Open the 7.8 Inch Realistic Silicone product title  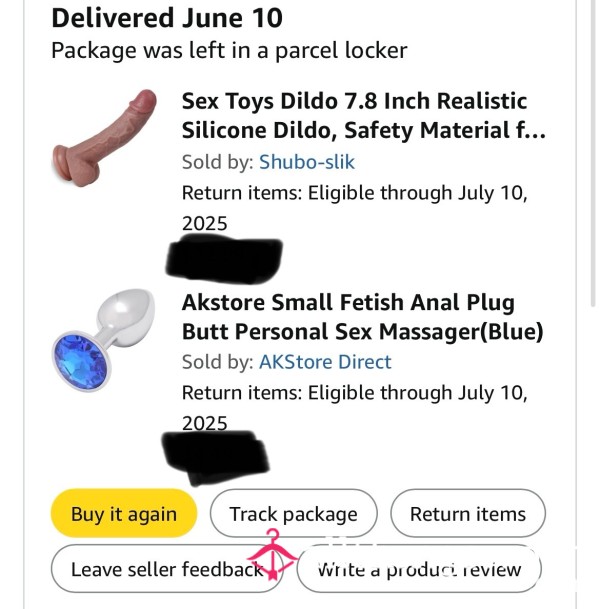click(364, 115)
